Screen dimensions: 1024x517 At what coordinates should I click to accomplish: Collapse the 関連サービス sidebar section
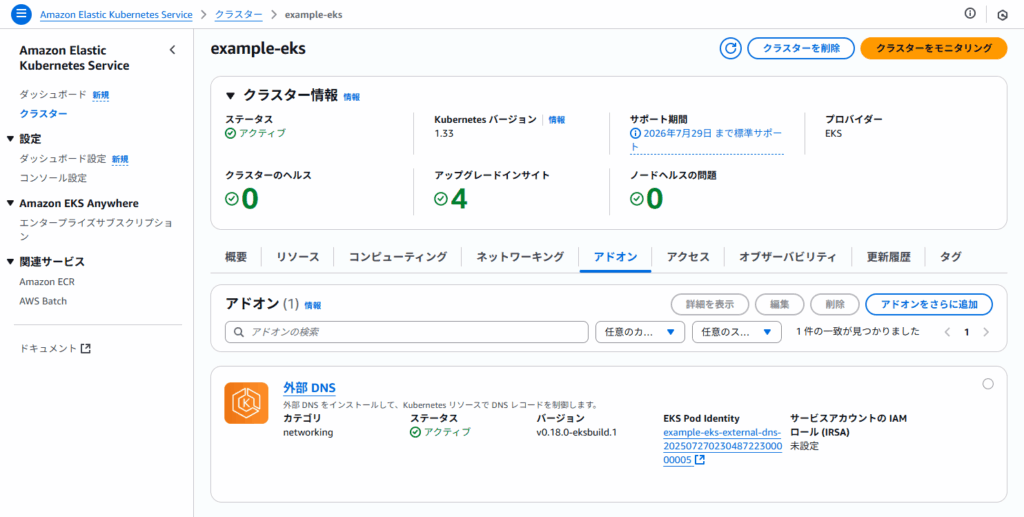click(10, 262)
